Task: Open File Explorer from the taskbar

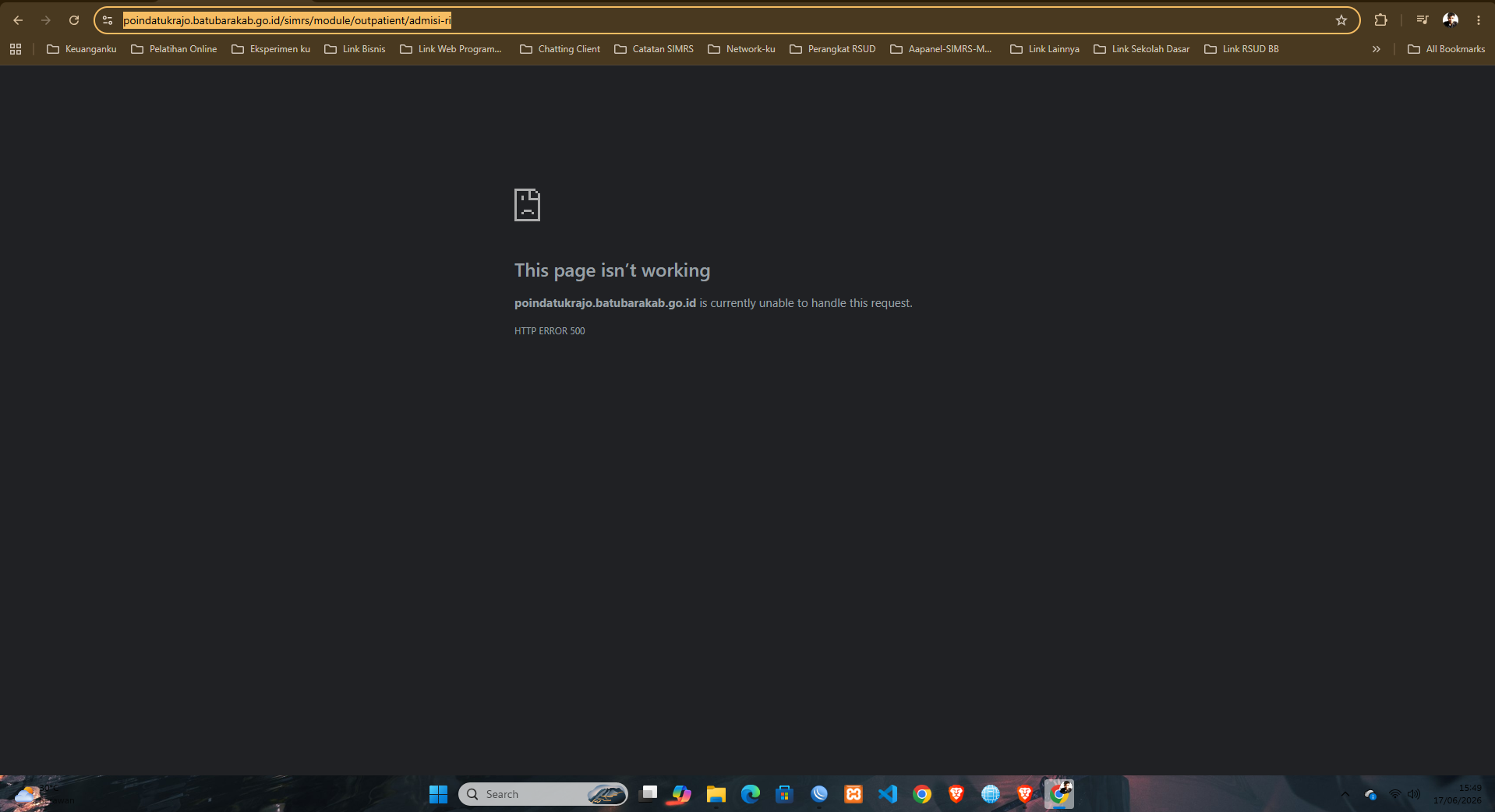Action: 716,794
